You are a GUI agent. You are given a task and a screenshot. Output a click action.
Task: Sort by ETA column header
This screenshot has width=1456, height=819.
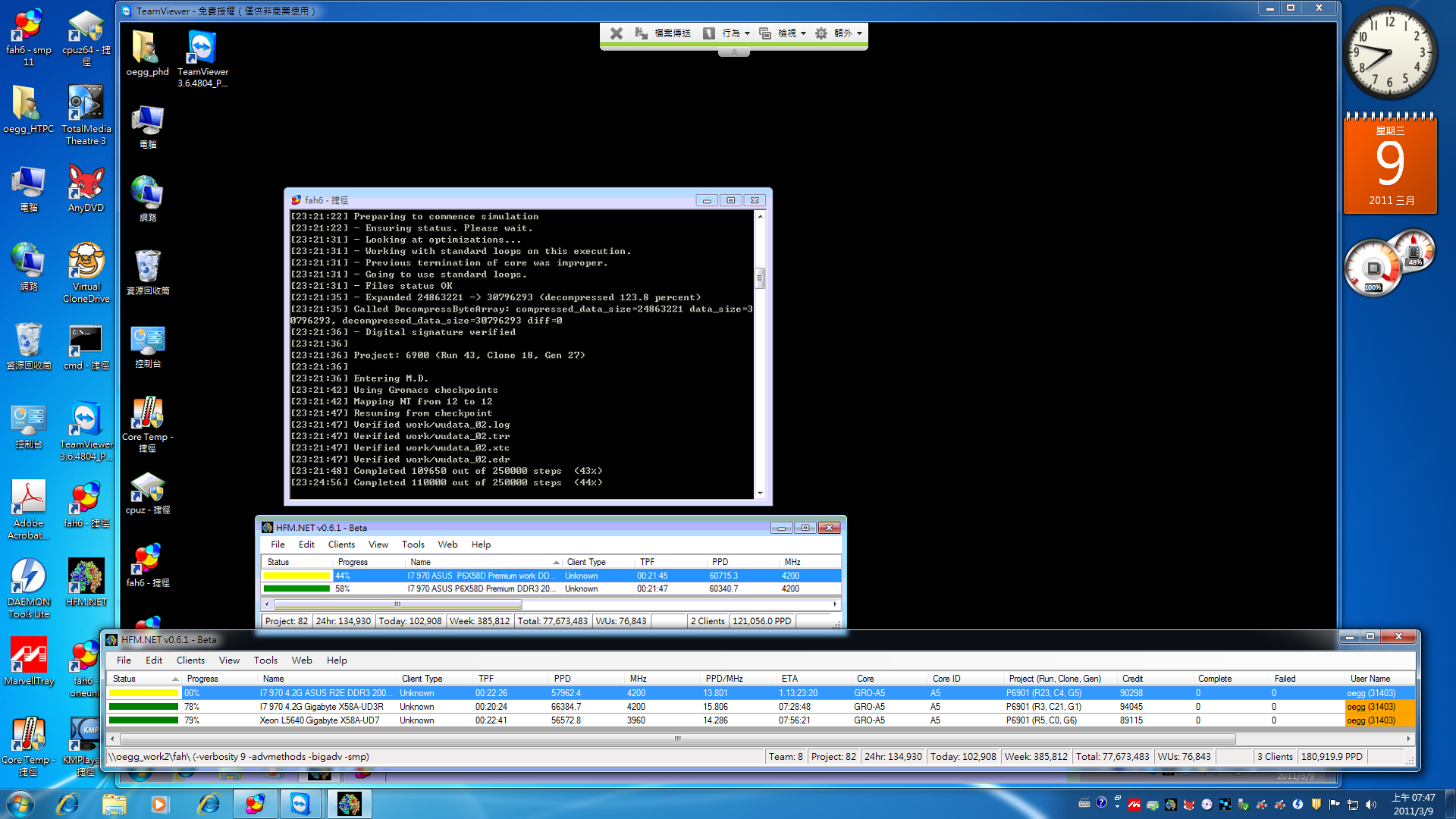(815, 679)
